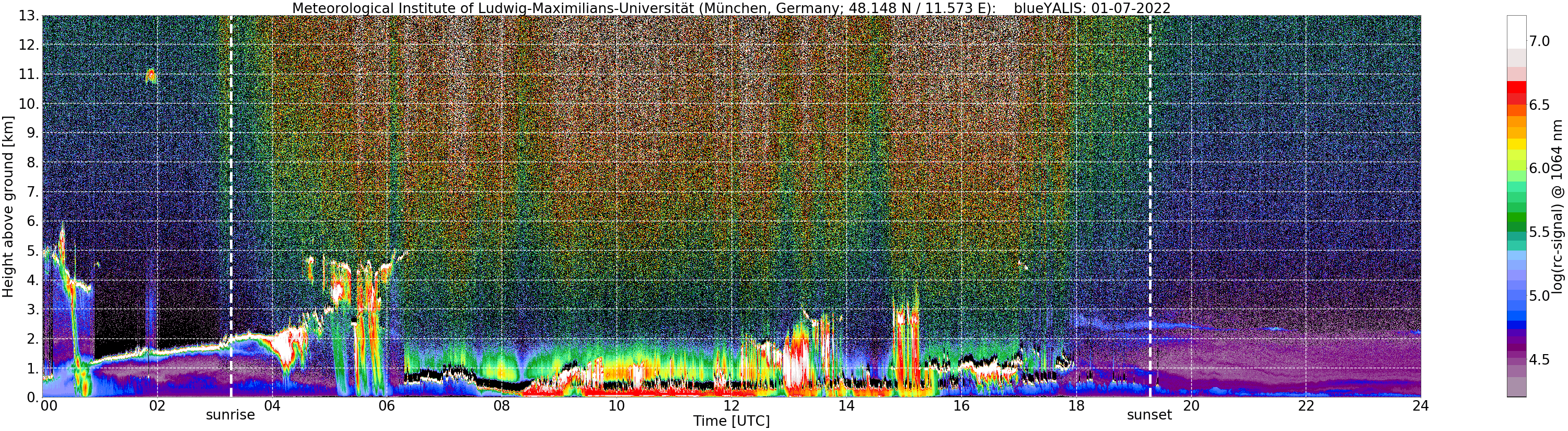Click the y-axis tick label '9.'
The image size is (1568, 431).
(32, 133)
